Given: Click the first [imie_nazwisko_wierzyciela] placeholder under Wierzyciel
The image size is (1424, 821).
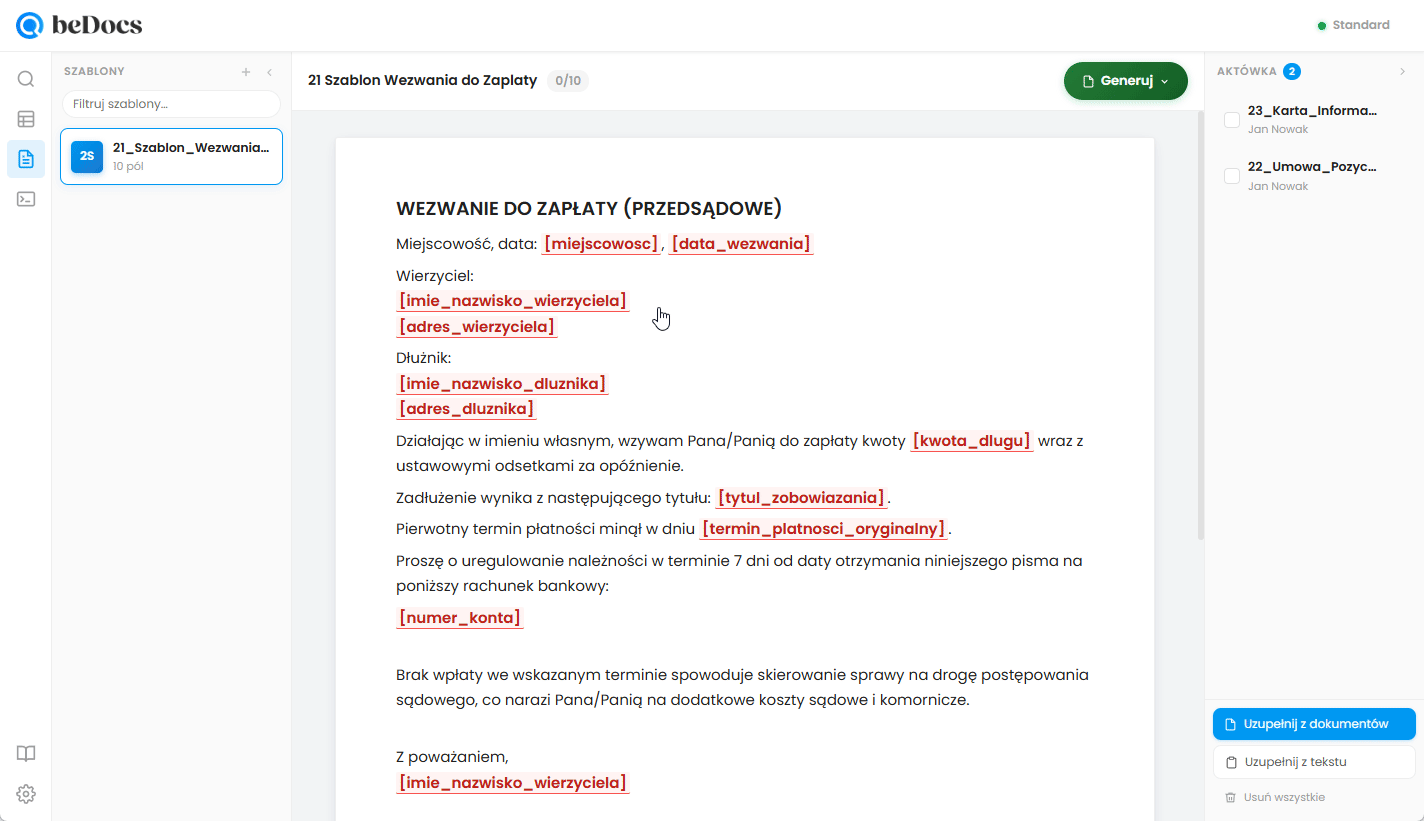Looking at the screenshot, I should tap(513, 301).
